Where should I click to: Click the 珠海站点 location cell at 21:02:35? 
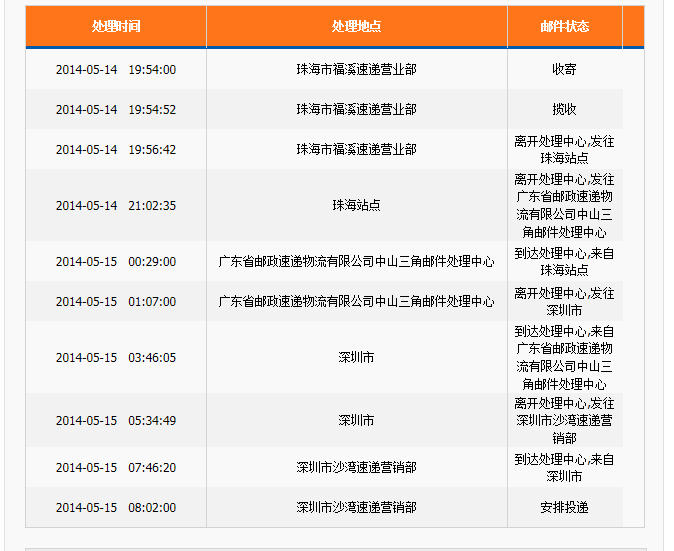(x=356, y=205)
